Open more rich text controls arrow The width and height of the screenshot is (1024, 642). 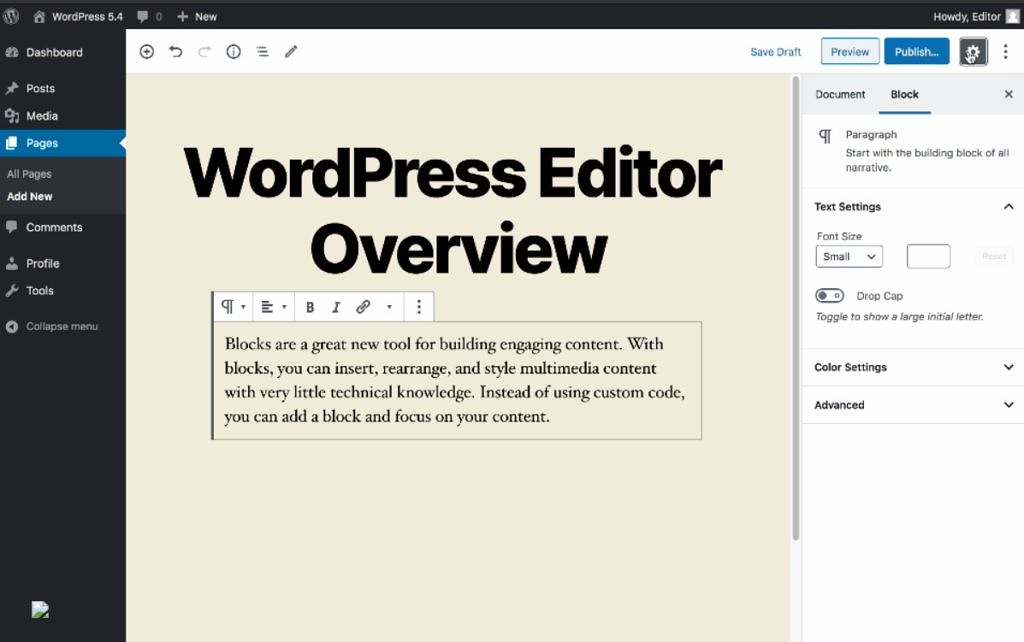(x=389, y=307)
